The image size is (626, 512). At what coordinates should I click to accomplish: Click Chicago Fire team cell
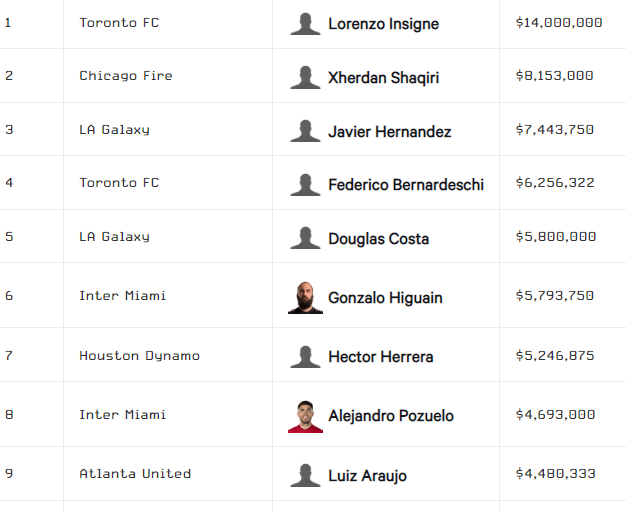pos(126,76)
